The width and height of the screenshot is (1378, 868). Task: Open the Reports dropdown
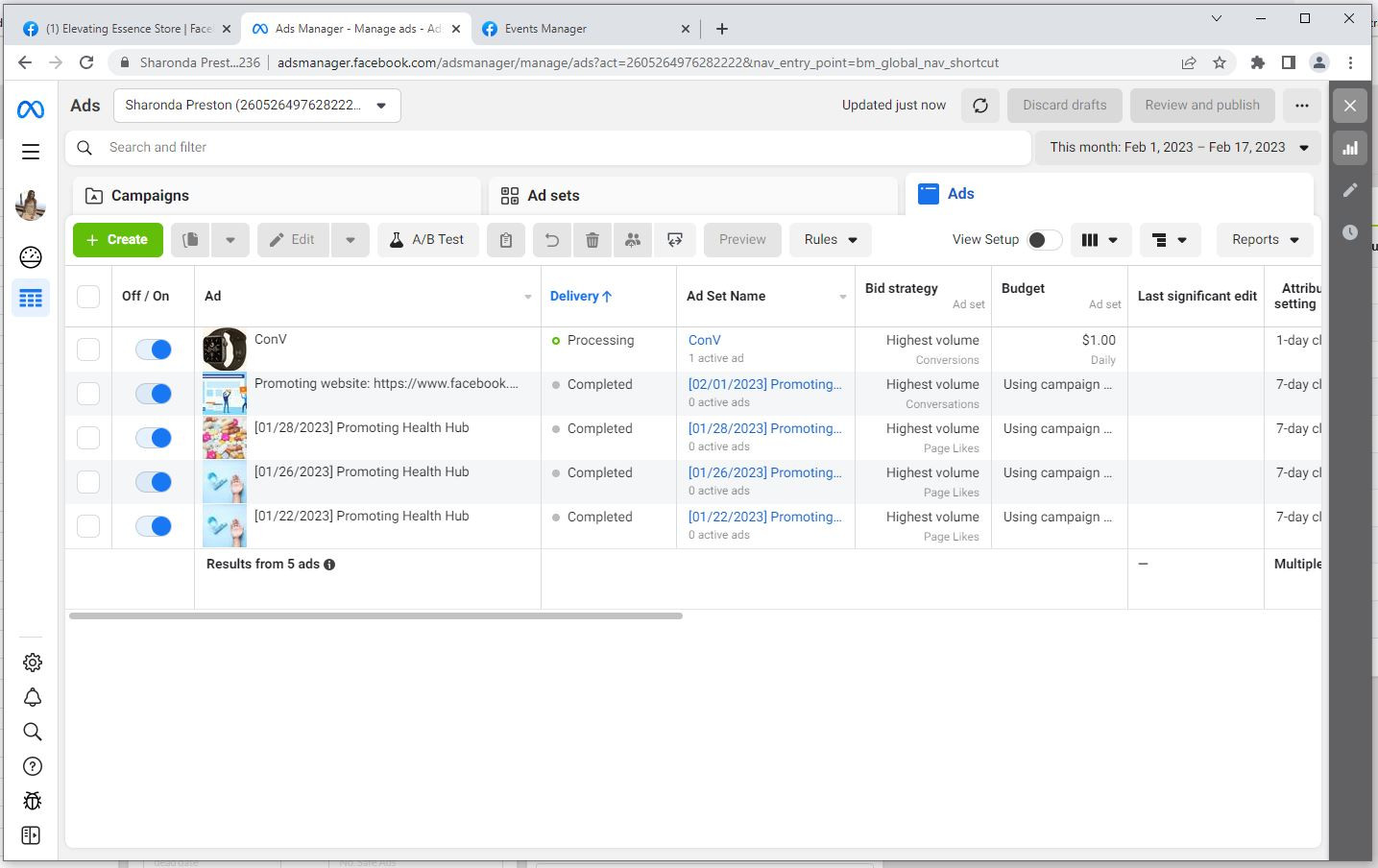point(1265,240)
